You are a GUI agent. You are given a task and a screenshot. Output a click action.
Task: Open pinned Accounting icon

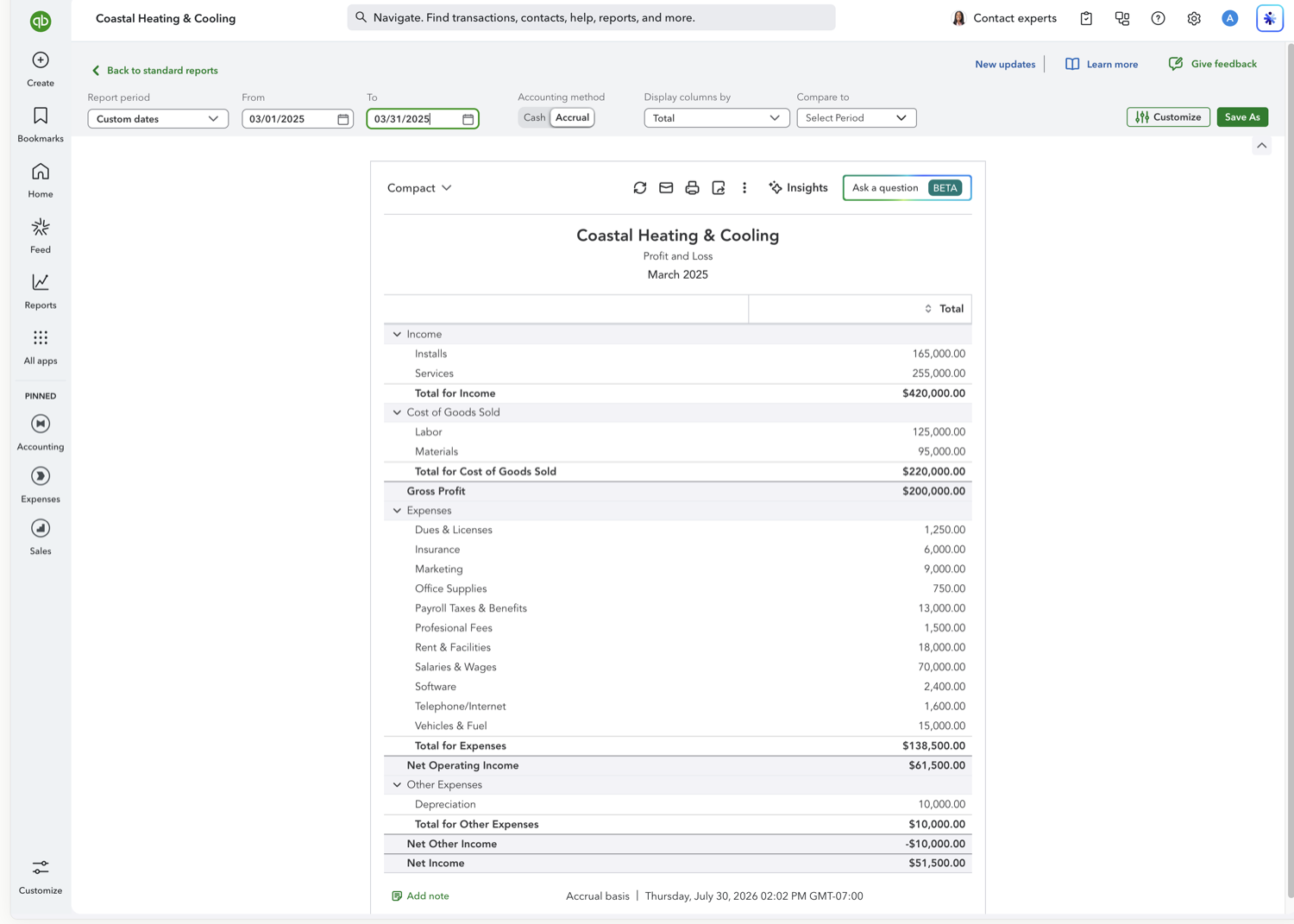point(41,424)
